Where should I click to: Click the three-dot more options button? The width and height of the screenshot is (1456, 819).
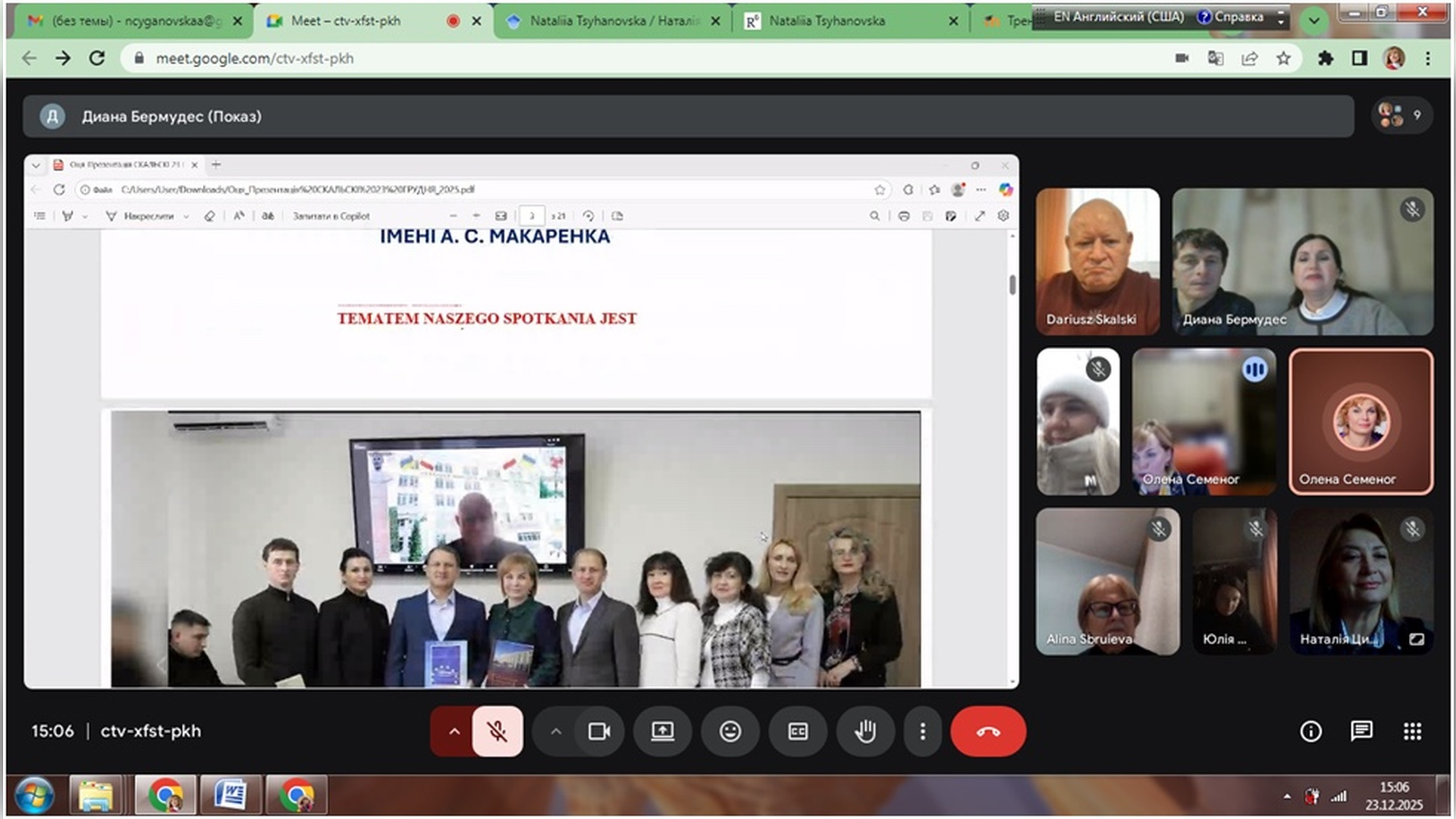click(x=922, y=731)
